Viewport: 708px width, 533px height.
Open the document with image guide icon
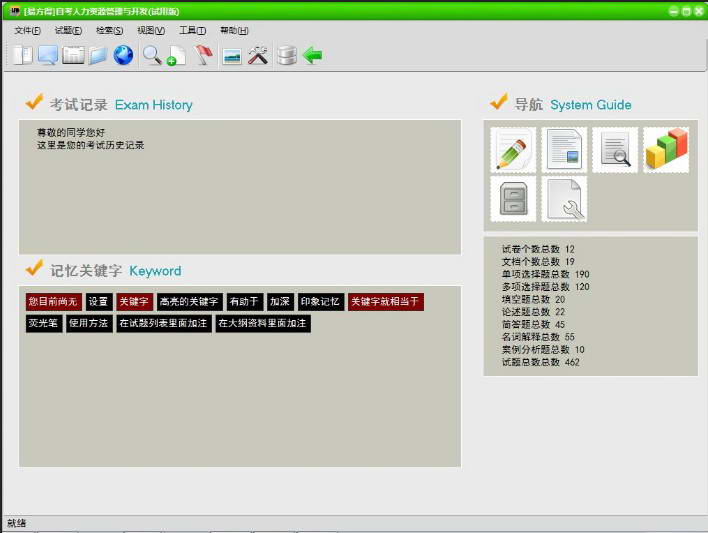click(564, 150)
